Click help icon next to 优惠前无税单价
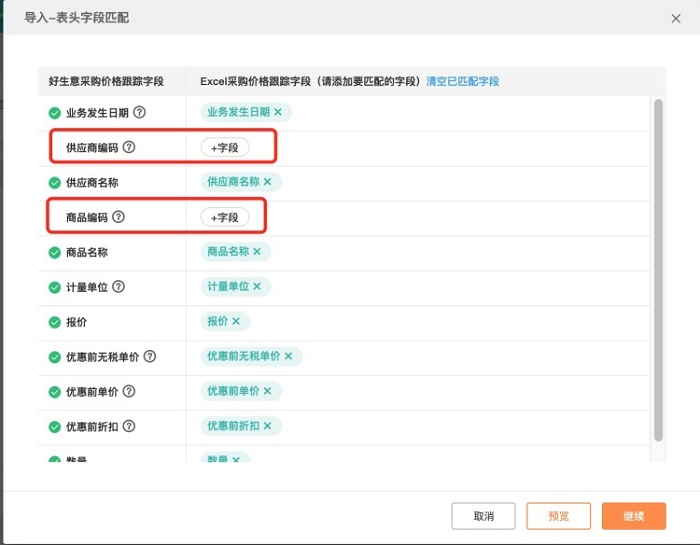 [x=150, y=356]
